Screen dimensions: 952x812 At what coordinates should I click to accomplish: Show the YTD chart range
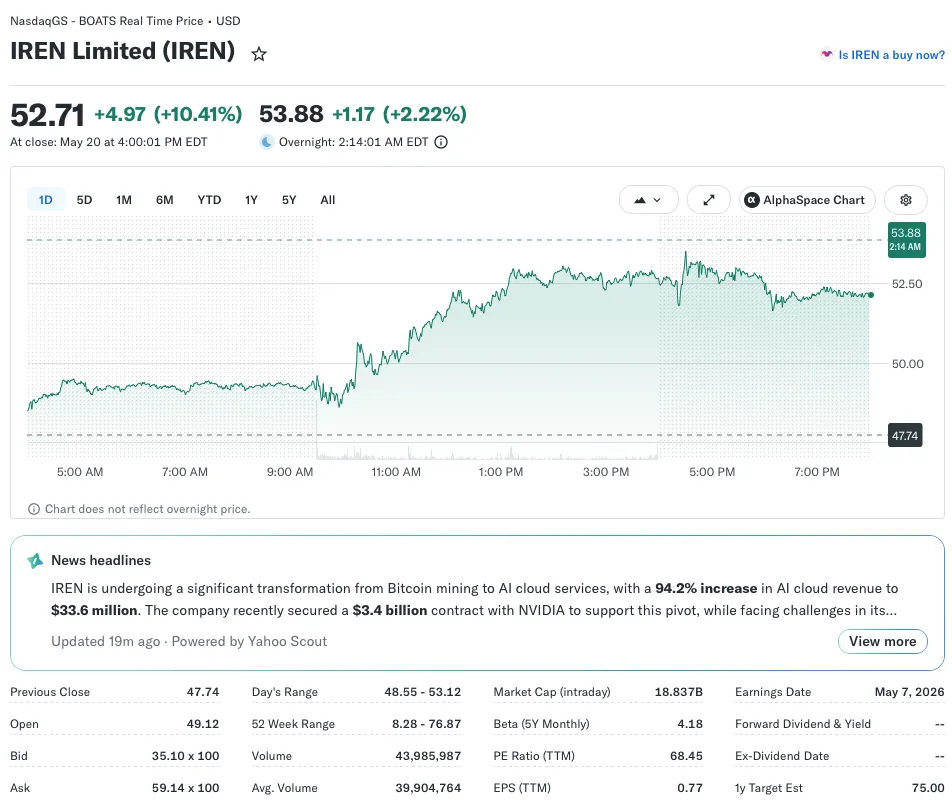coord(209,200)
